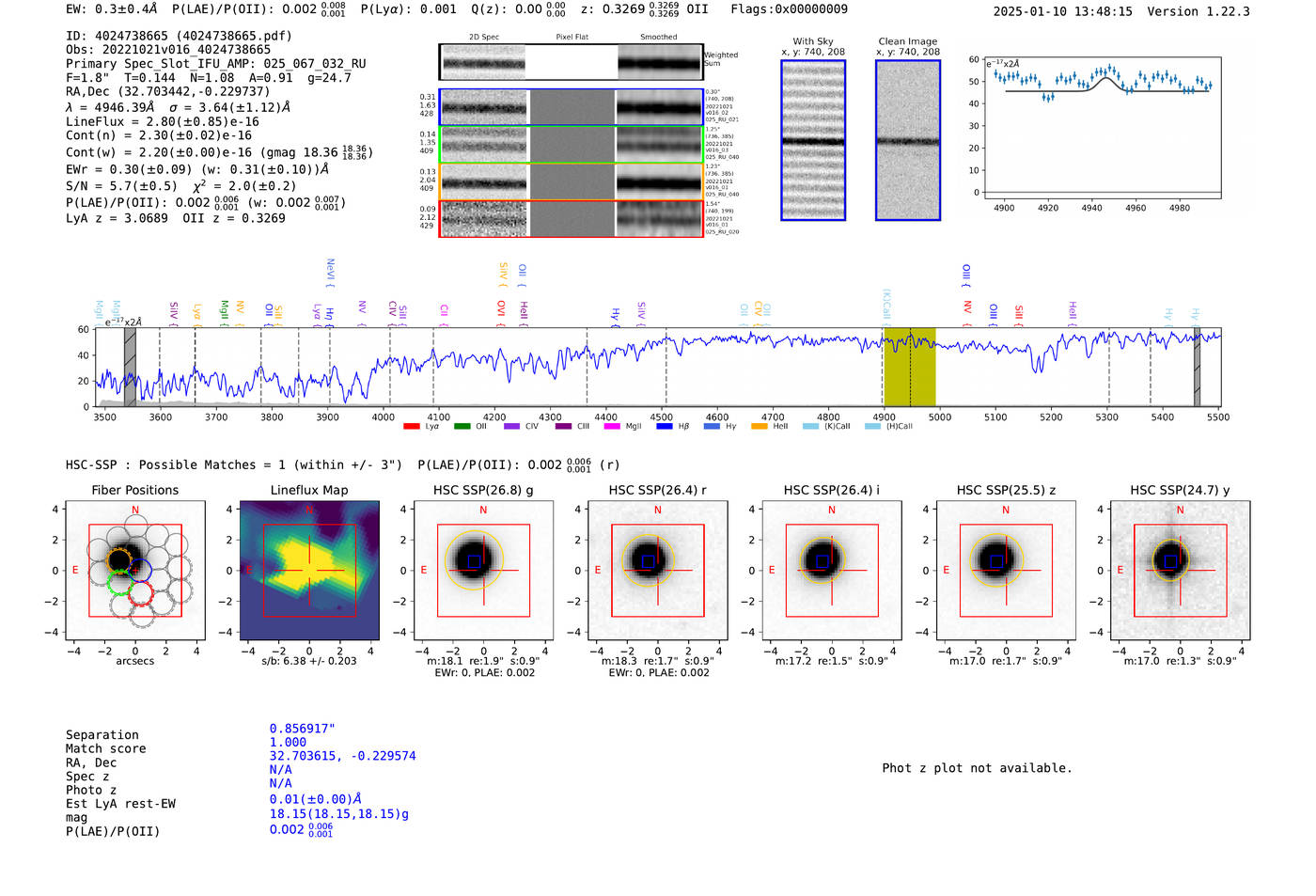
Task: Select the 'Obs: 20221021v016_4024738665' line
Action: click(x=168, y=50)
